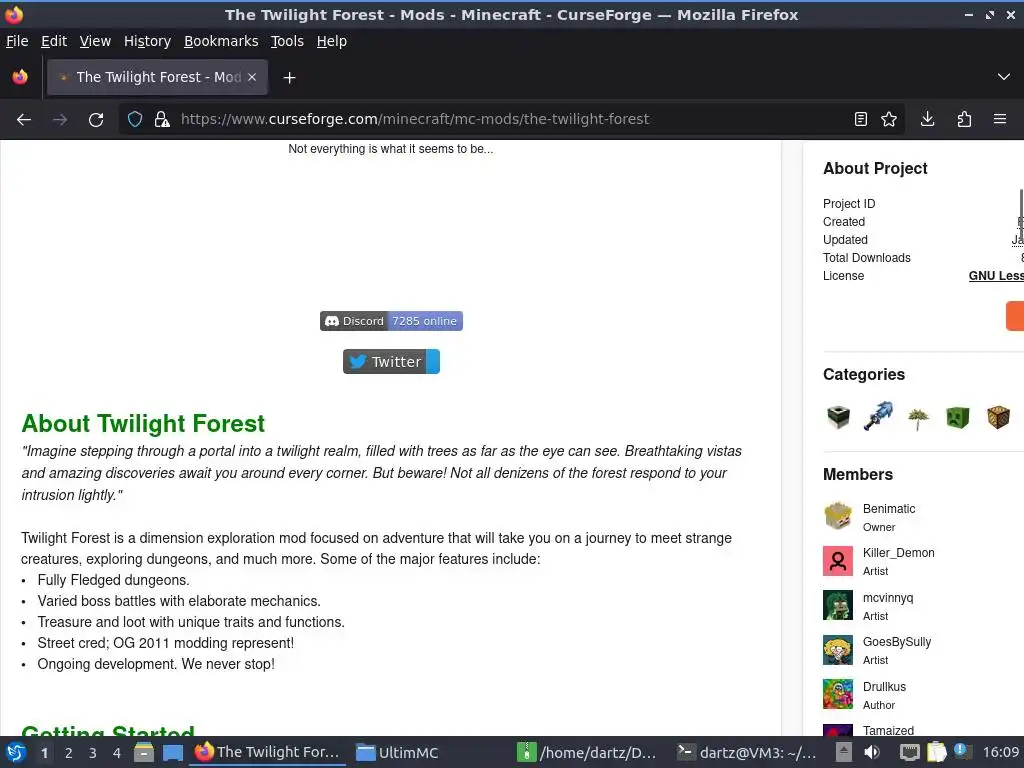Switch to workspace 4

point(117,753)
